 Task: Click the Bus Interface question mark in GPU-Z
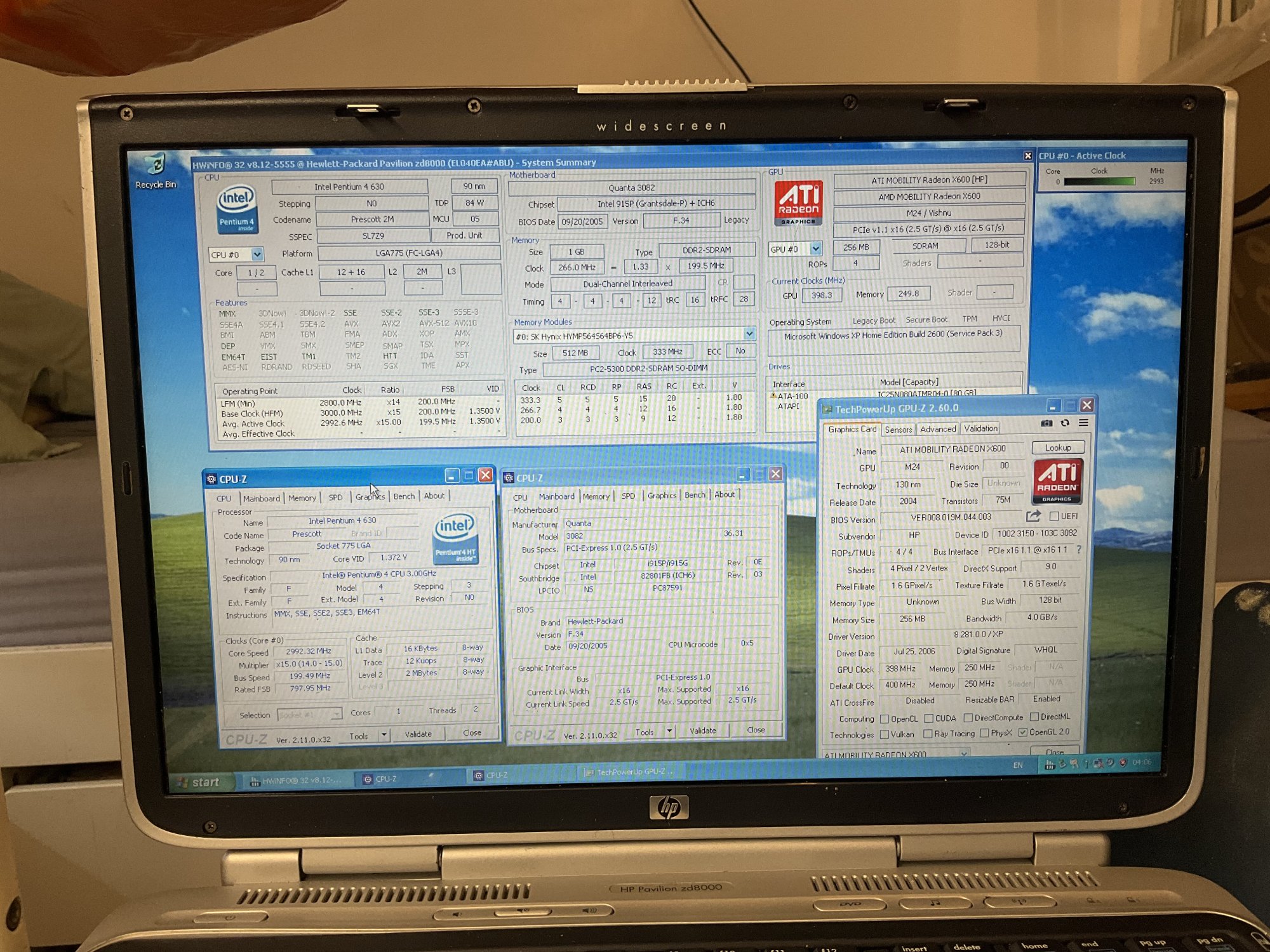coord(1079,550)
